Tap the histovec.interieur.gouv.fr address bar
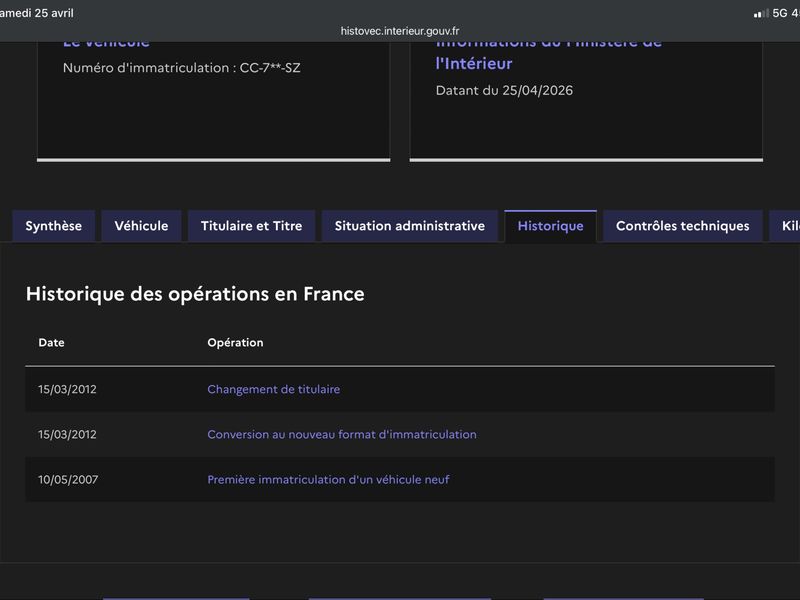 (400, 31)
